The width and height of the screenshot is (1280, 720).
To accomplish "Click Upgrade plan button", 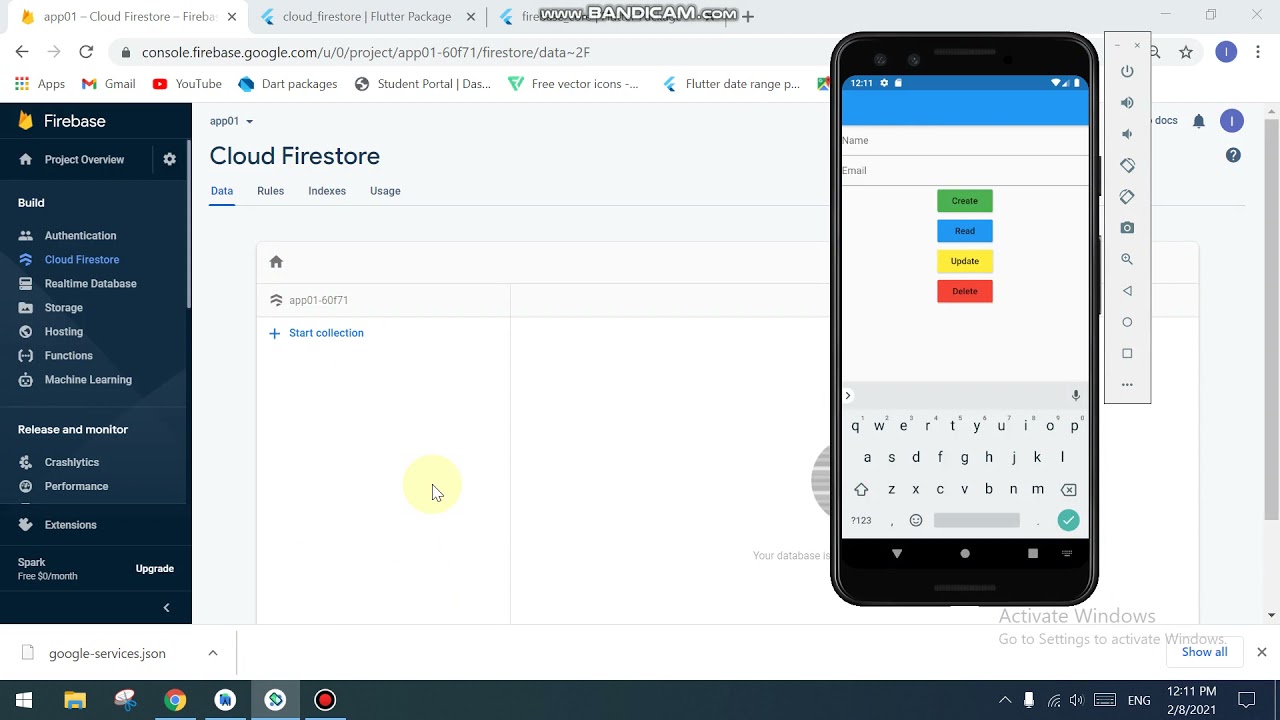I will (x=155, y=569).
